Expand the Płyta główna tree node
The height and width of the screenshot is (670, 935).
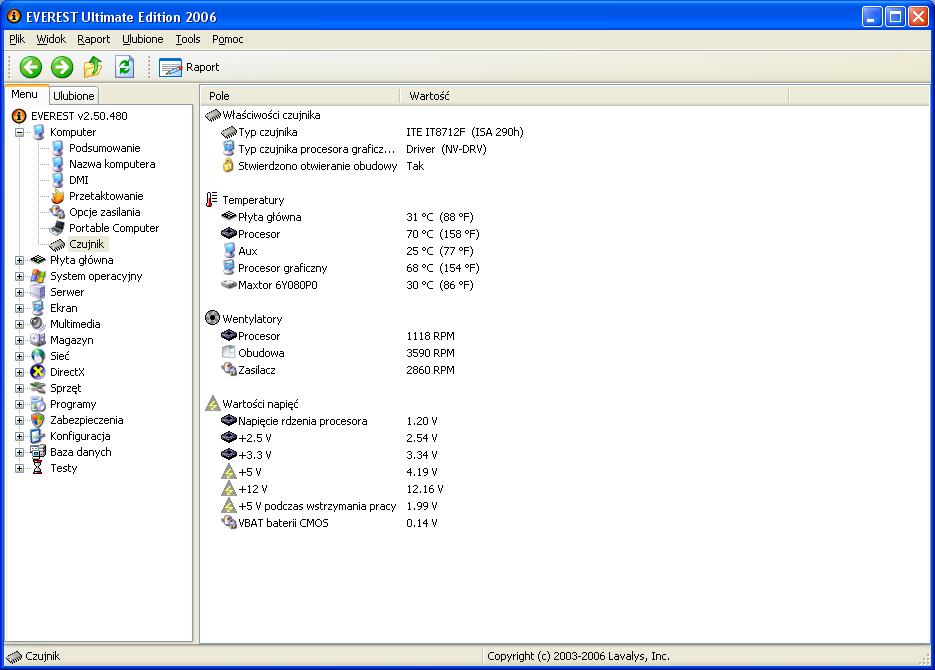click(20, 260)
